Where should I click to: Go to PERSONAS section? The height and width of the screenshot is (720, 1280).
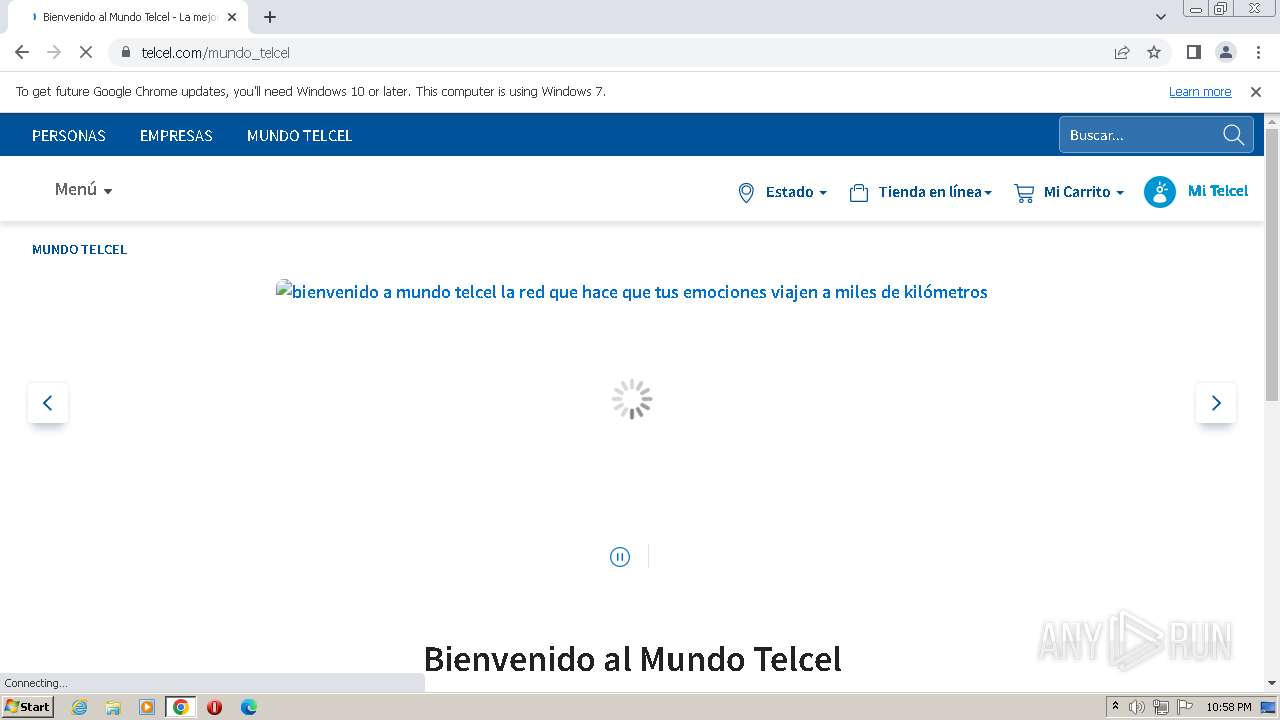69,135
